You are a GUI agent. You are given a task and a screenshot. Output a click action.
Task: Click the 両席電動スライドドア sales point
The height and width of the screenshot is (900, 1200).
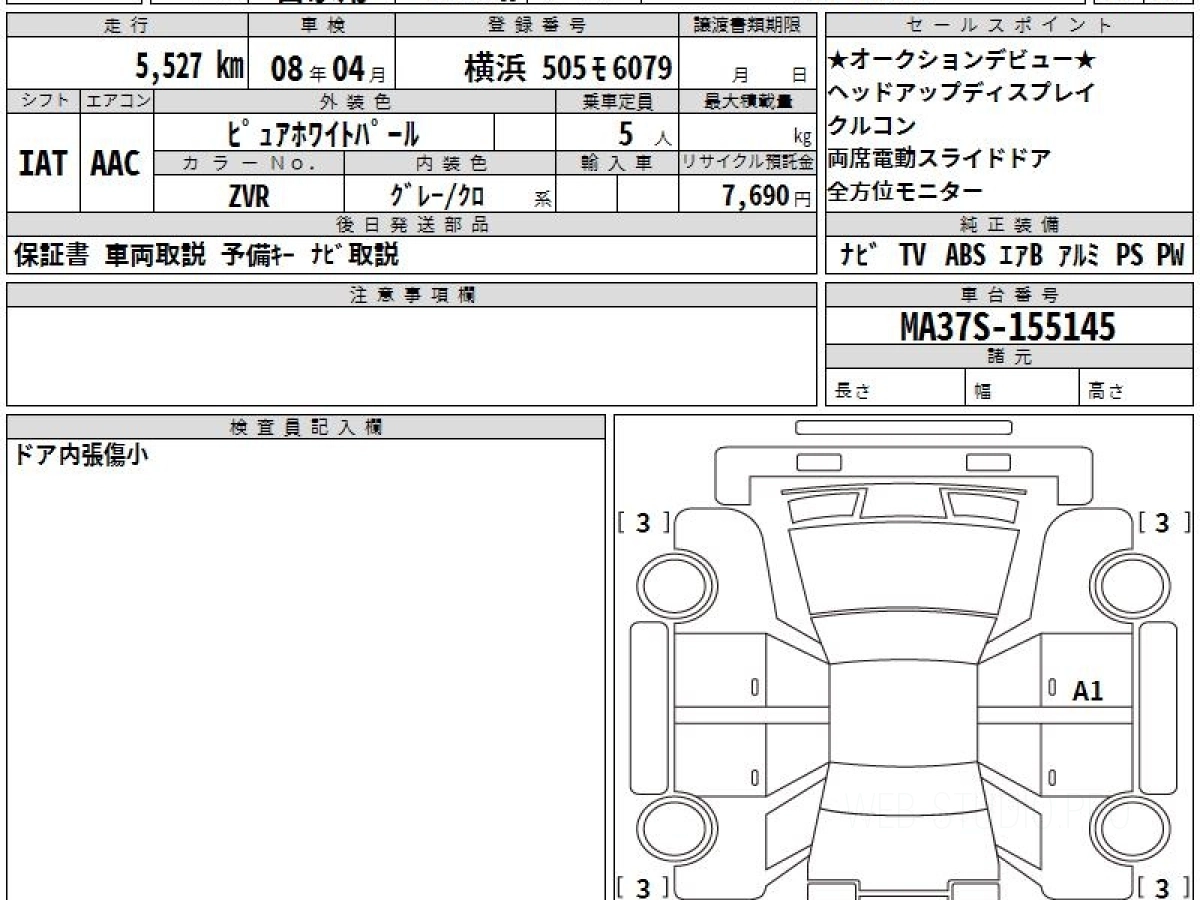click(939, 158)
